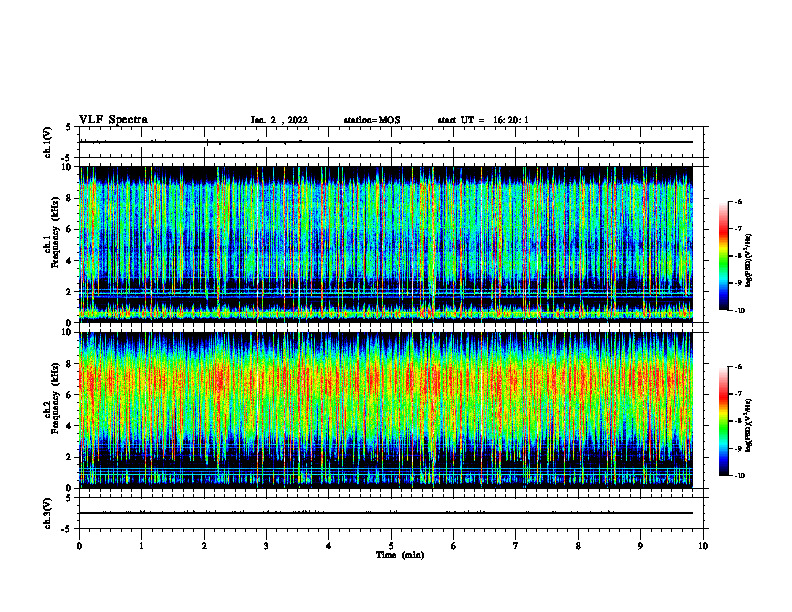
Task: Click time axis tick label 1
Action: pos(141,546)
